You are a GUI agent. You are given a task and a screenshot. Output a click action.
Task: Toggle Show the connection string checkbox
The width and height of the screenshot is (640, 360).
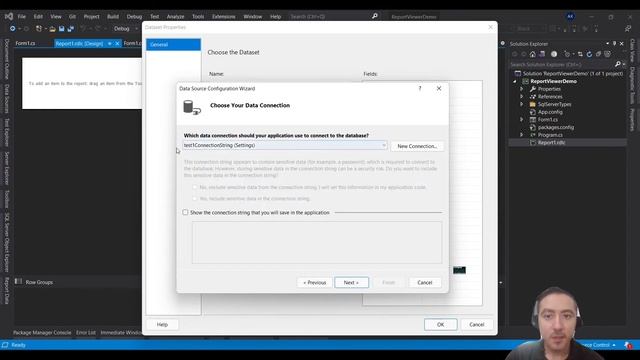[x=185, y=212]
